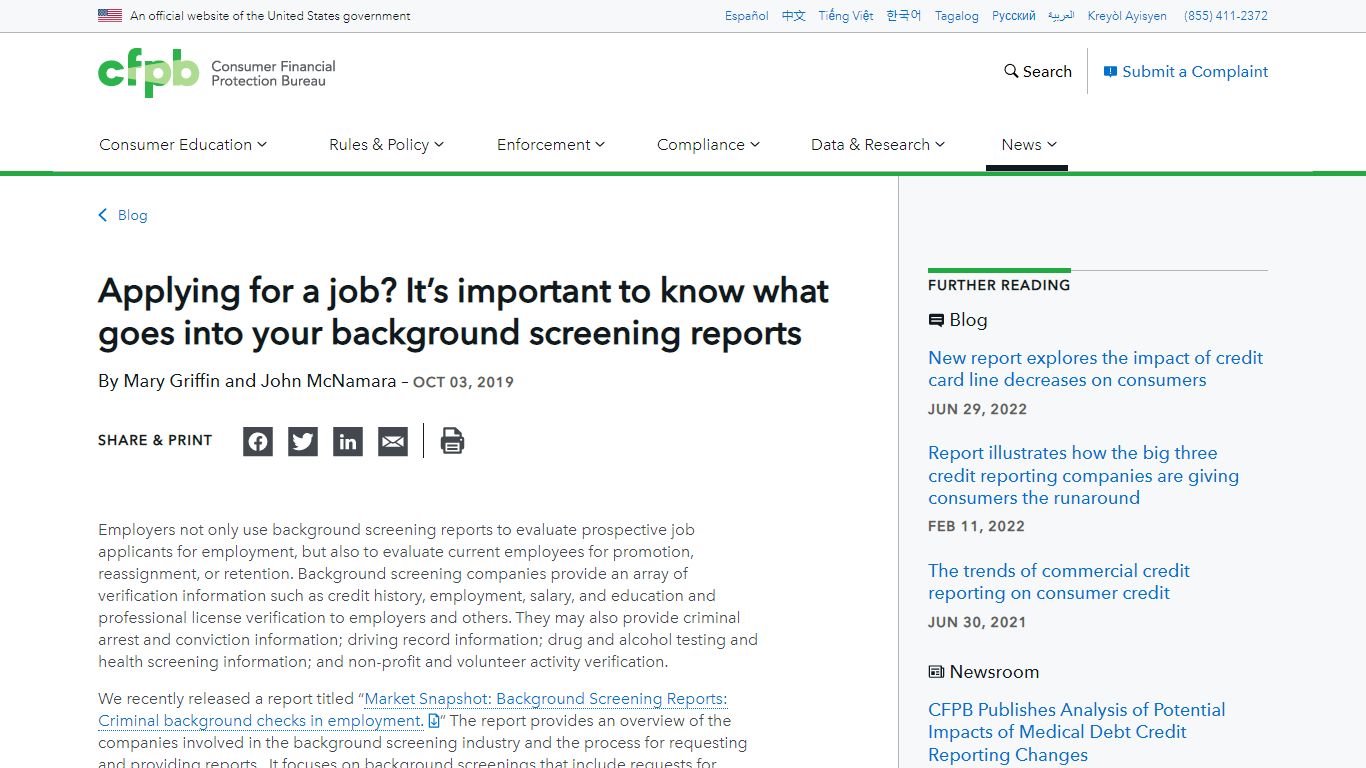The width and height of the screenshot is (1366, 768).
Task: Open the News menu
Action: tap(1029, 144)
